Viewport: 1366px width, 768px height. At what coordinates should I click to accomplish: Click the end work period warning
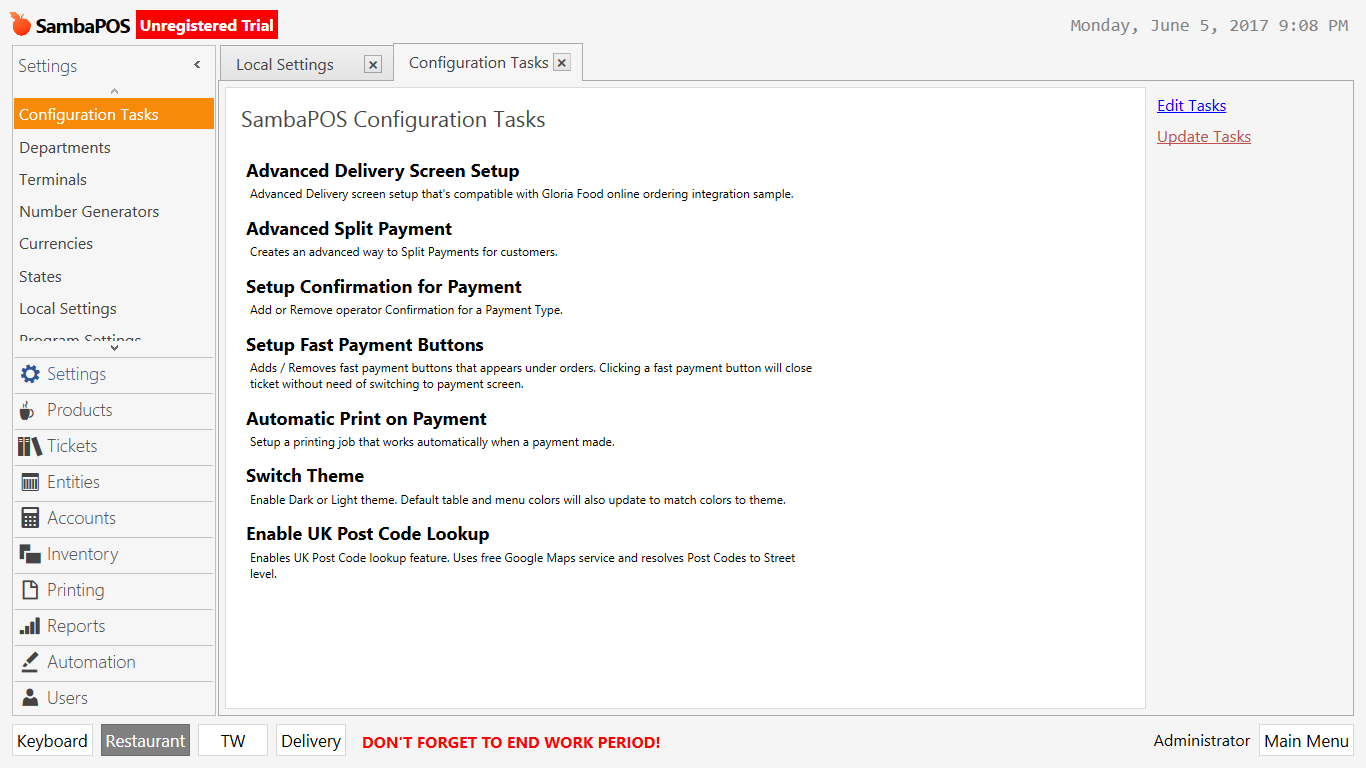[511, 742]
